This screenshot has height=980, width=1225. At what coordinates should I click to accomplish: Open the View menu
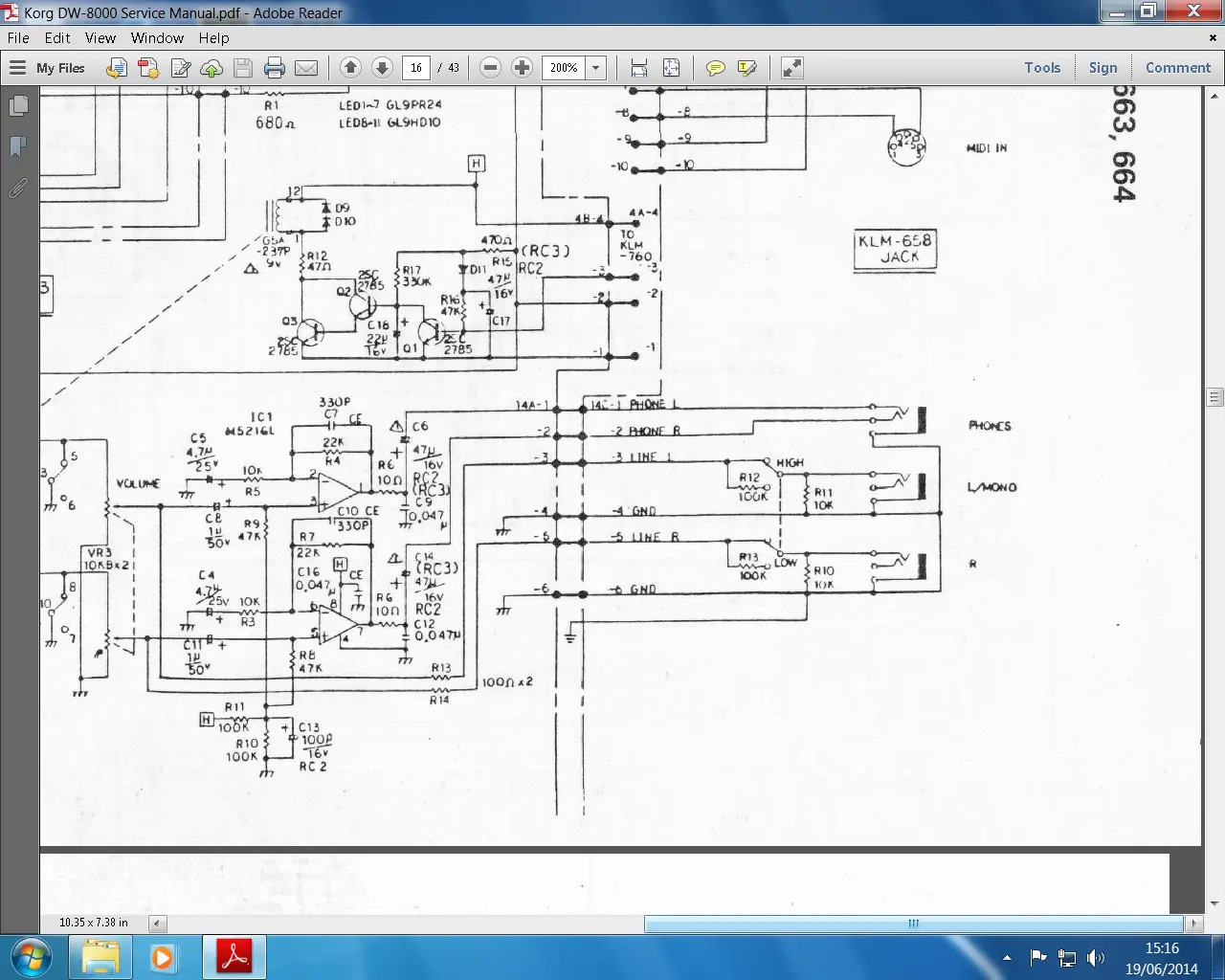point(100,38)
